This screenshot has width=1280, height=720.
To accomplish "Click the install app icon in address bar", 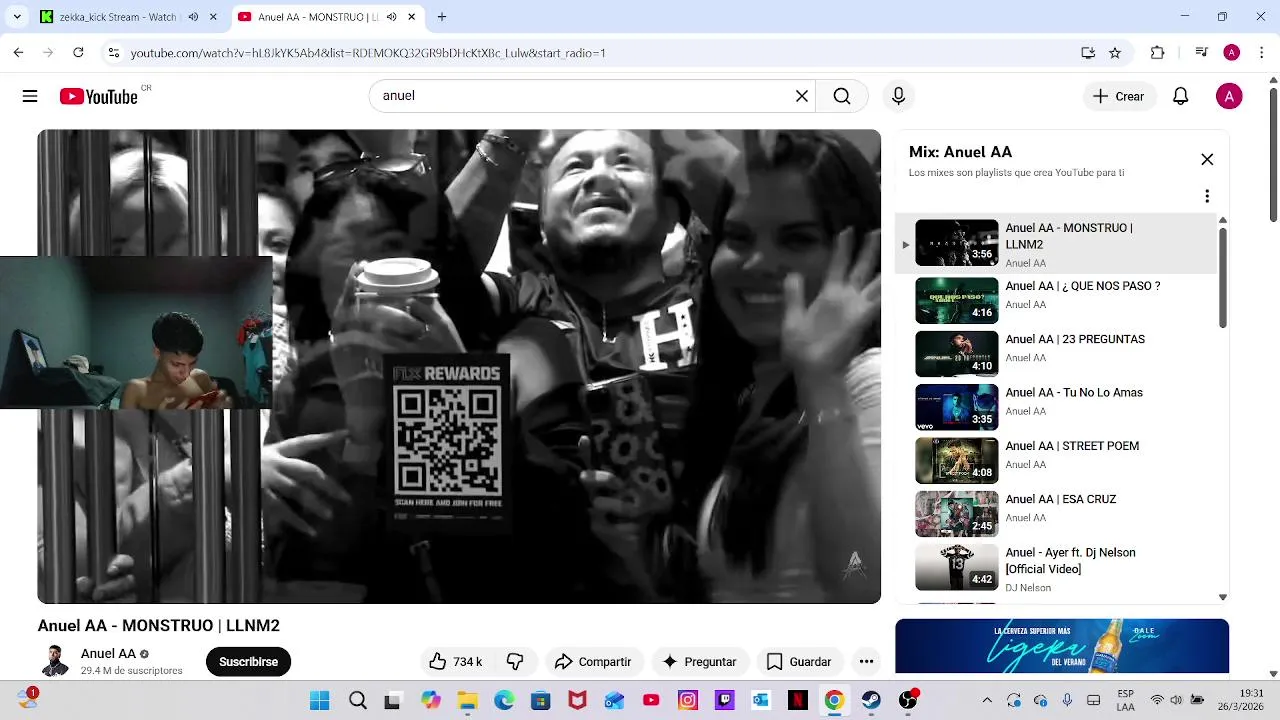I will 1088,53.
